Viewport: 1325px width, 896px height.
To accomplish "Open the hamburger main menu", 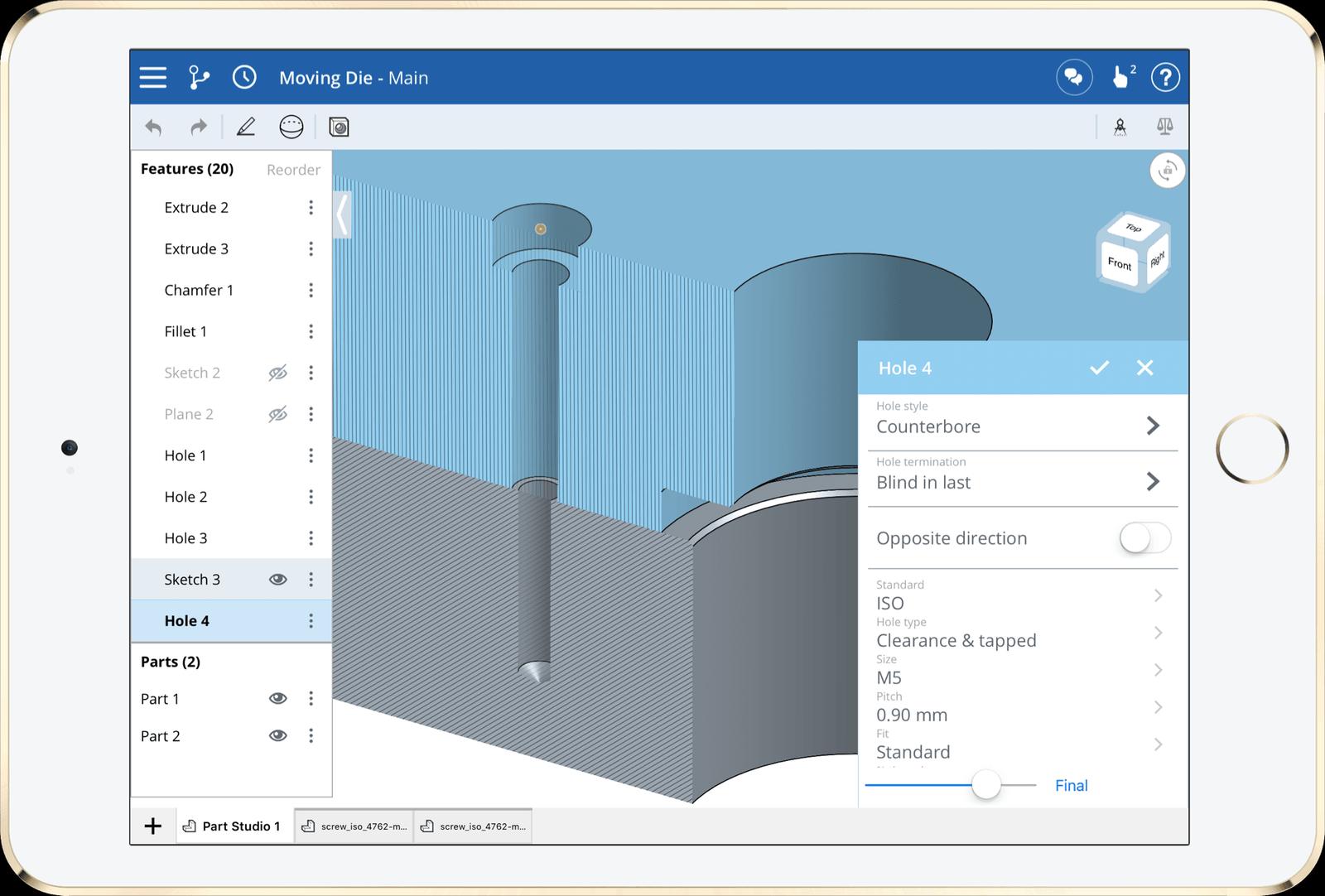I will 153,78.
